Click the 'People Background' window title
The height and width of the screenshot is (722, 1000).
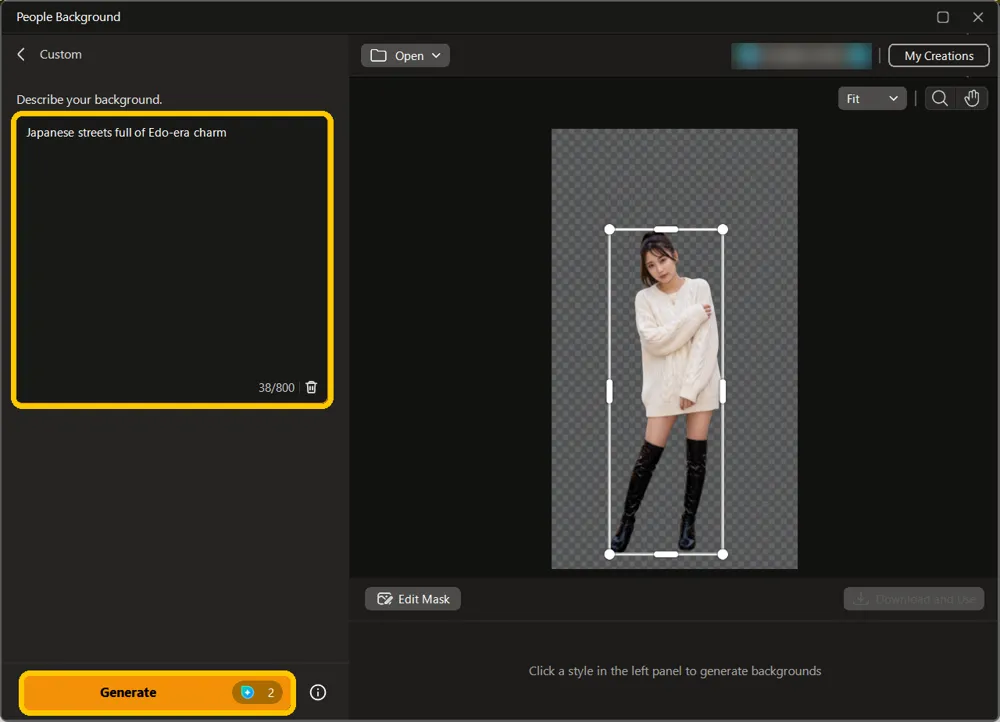click(x=68, y=17)
